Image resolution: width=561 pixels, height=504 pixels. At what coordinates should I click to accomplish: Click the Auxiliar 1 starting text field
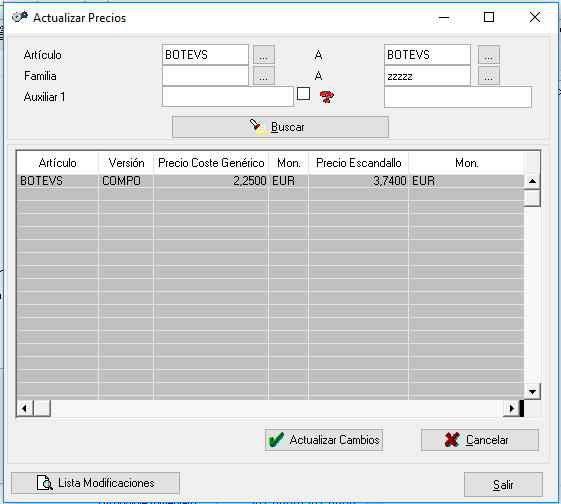click(x=228, y=97)
